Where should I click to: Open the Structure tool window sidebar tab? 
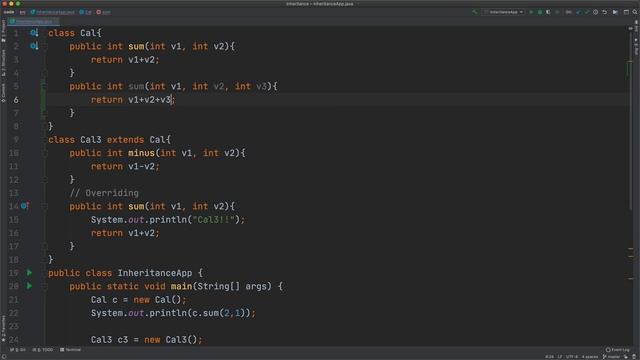3,62
